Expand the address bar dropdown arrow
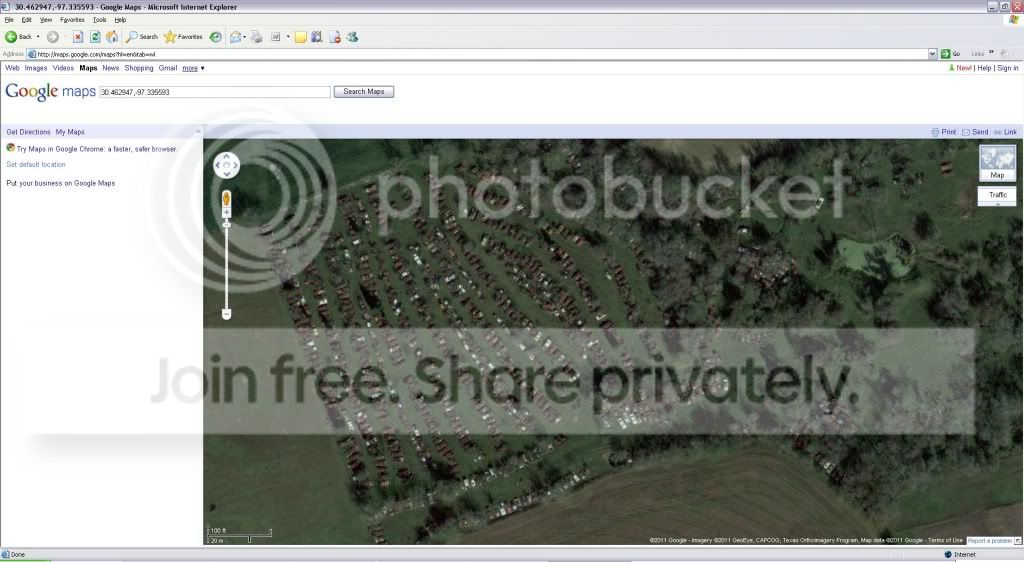1024x562 pixels. [x=933, y=54]
